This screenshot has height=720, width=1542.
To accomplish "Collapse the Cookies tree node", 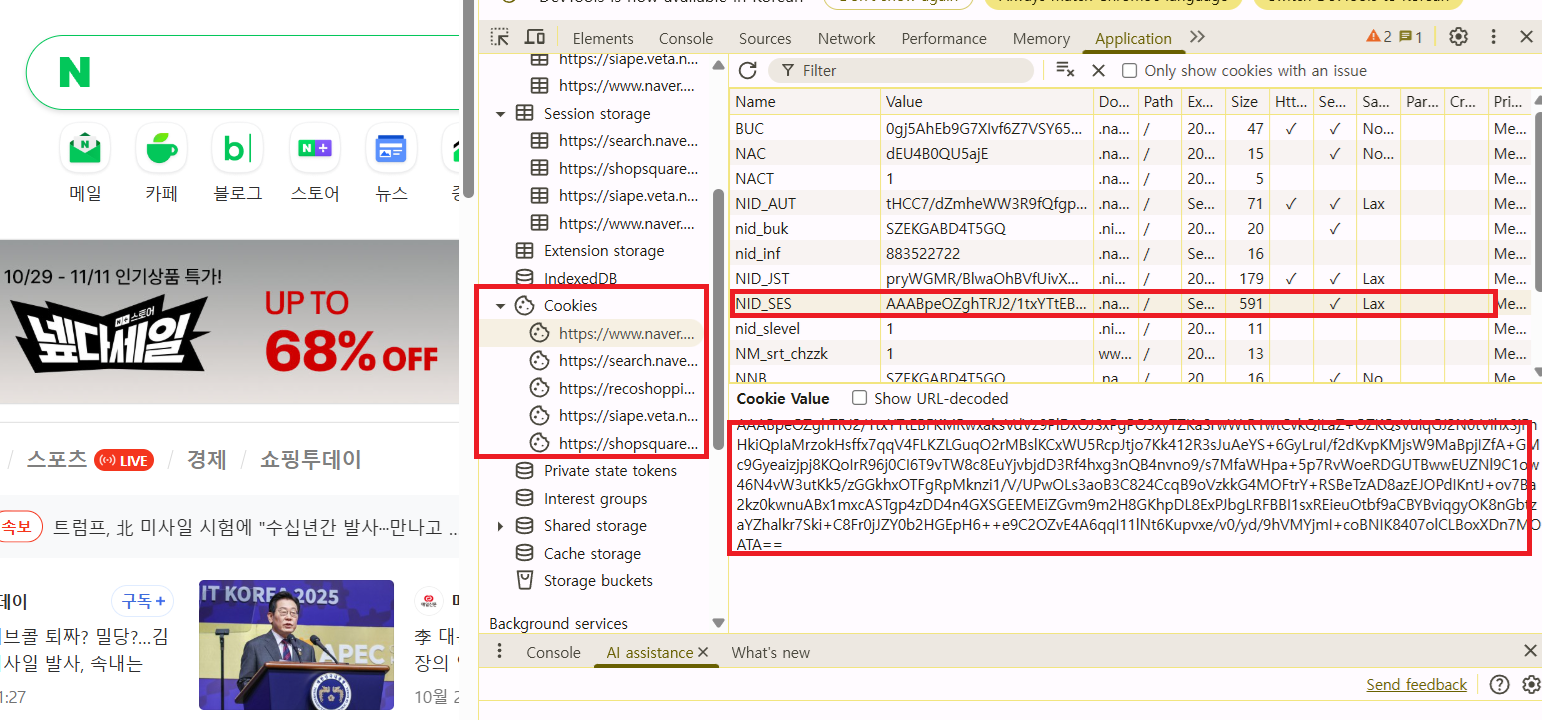I will pos(500,305).
